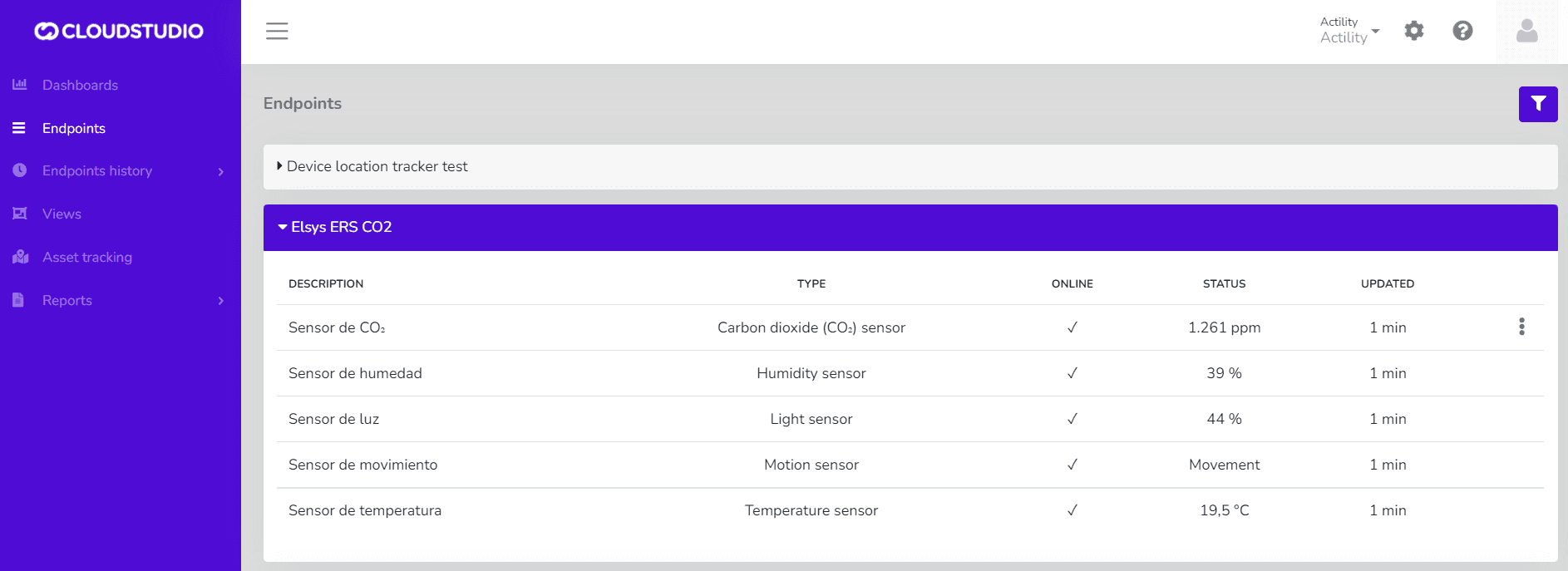Viewport: 1568px width, 571px height.
Task: Open the Actility account dropdown
Action: (x=1349, y=31)
